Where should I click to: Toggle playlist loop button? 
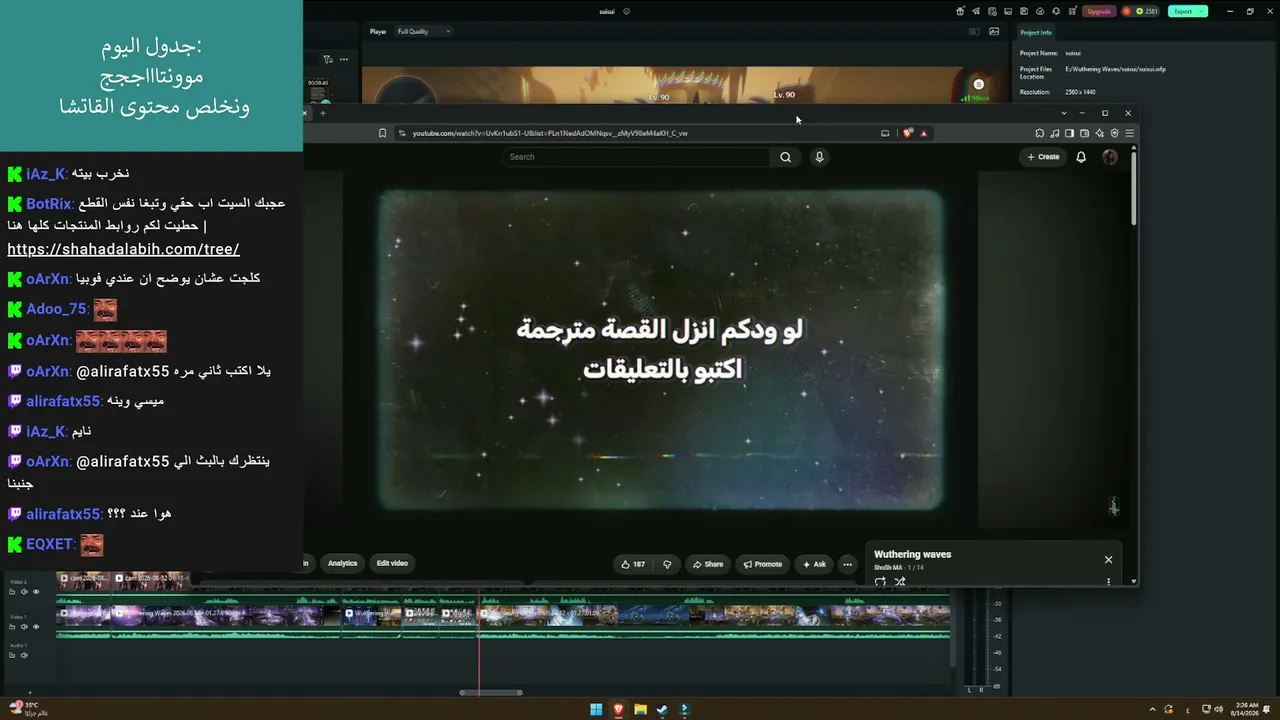880,581
